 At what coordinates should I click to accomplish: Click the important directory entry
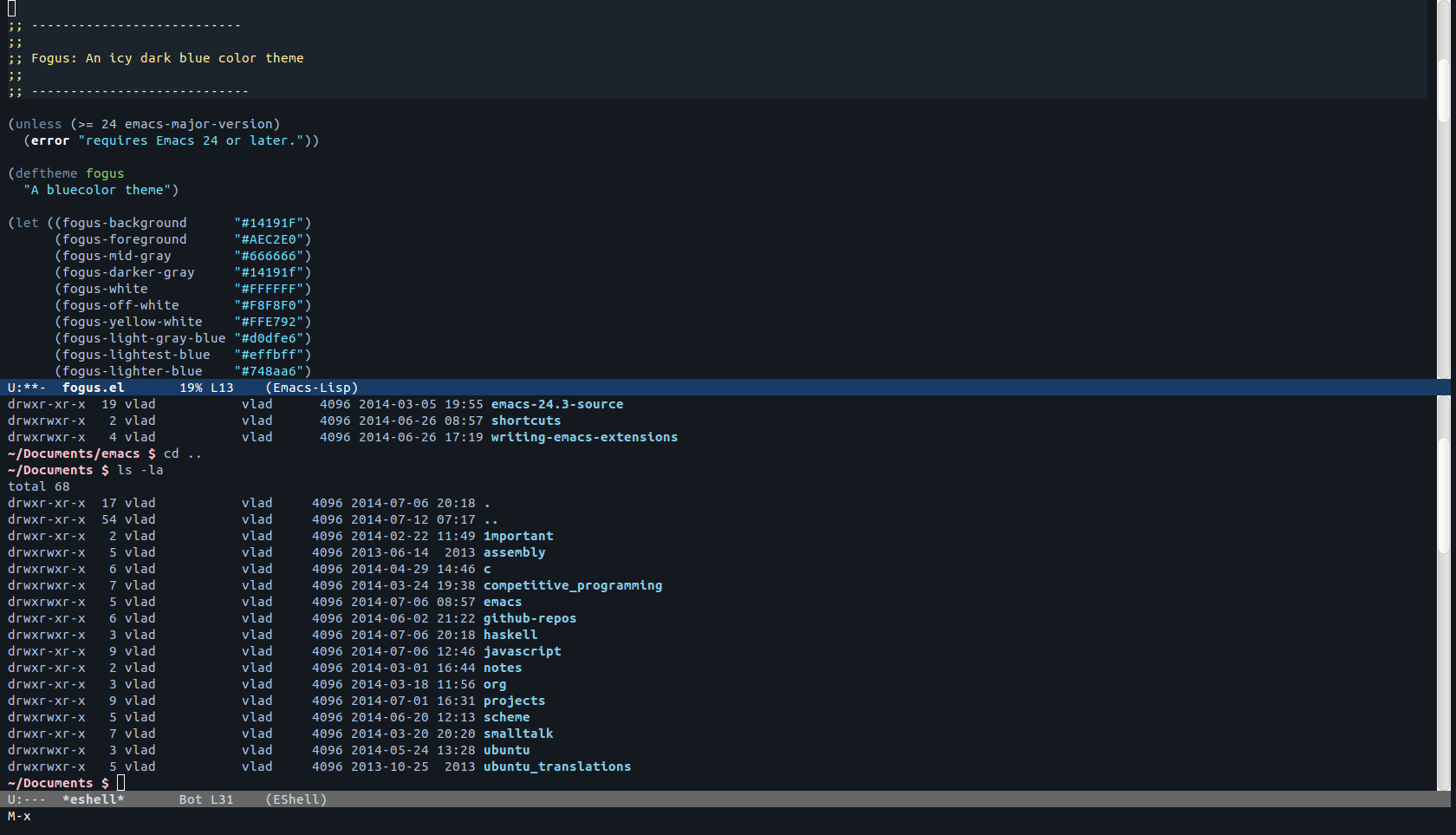pyautogui.click(x=518, y=536)
